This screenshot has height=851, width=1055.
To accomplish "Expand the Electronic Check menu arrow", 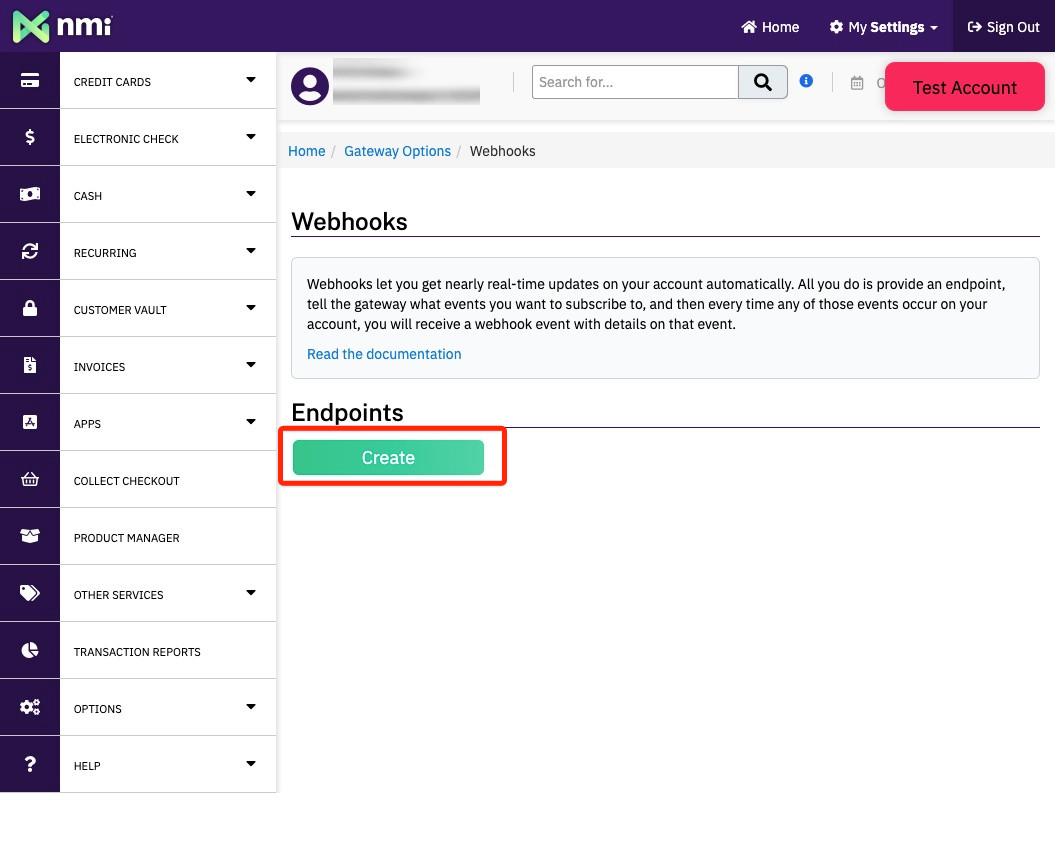I will point(251,137).
